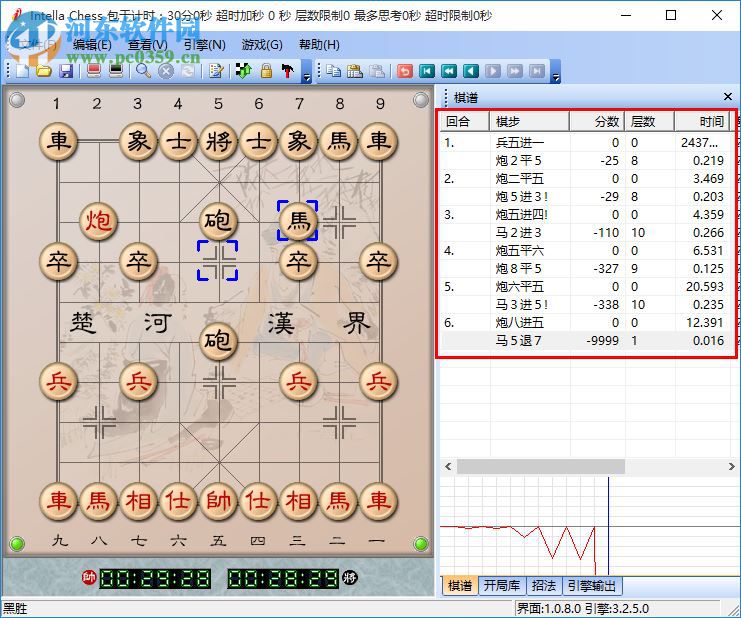Open the 编辑(E) menu

92,45
